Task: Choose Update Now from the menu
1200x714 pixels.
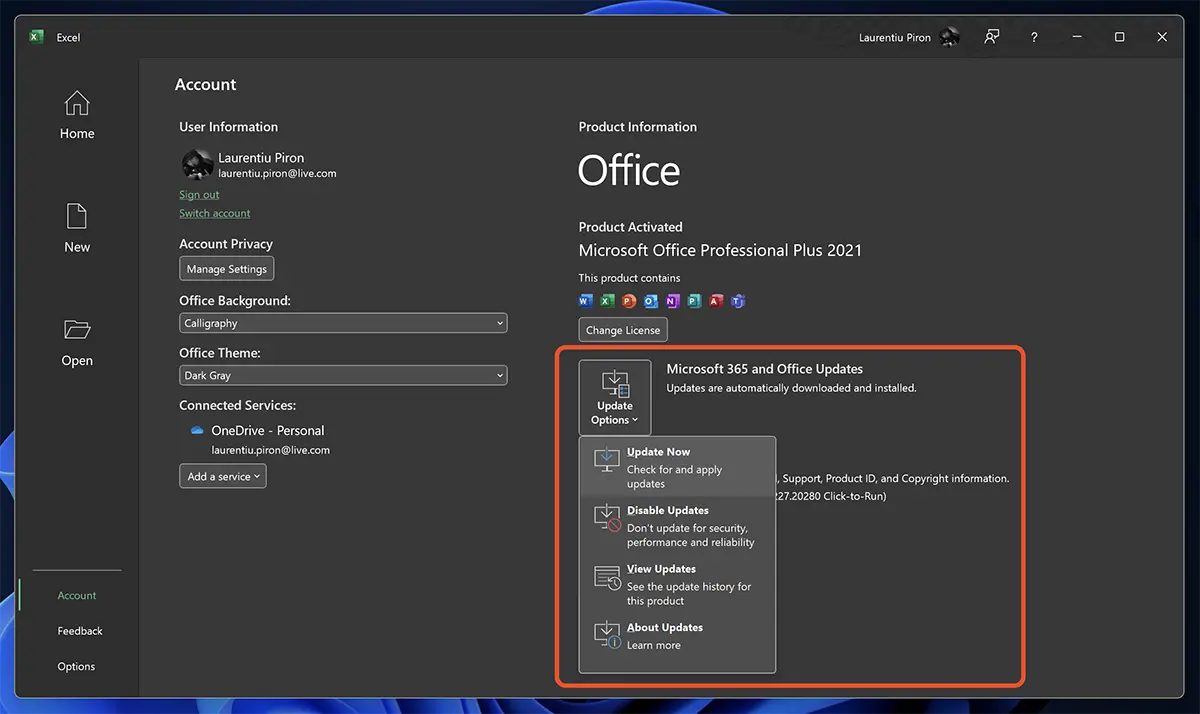Action: point(677,467)
